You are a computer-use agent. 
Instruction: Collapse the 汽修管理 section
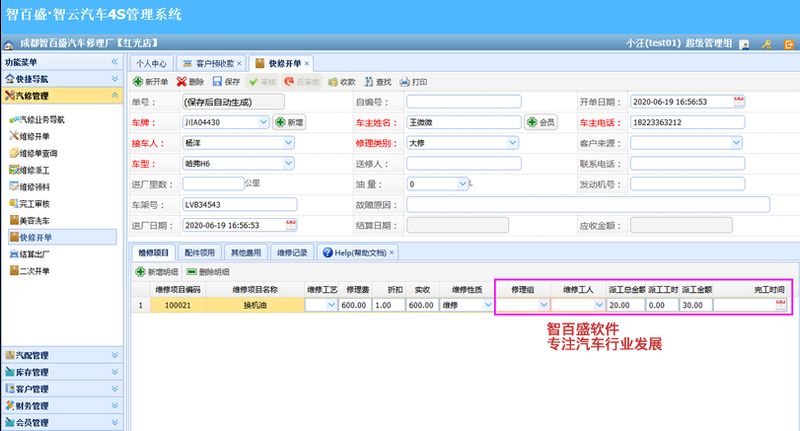[115, 95]
